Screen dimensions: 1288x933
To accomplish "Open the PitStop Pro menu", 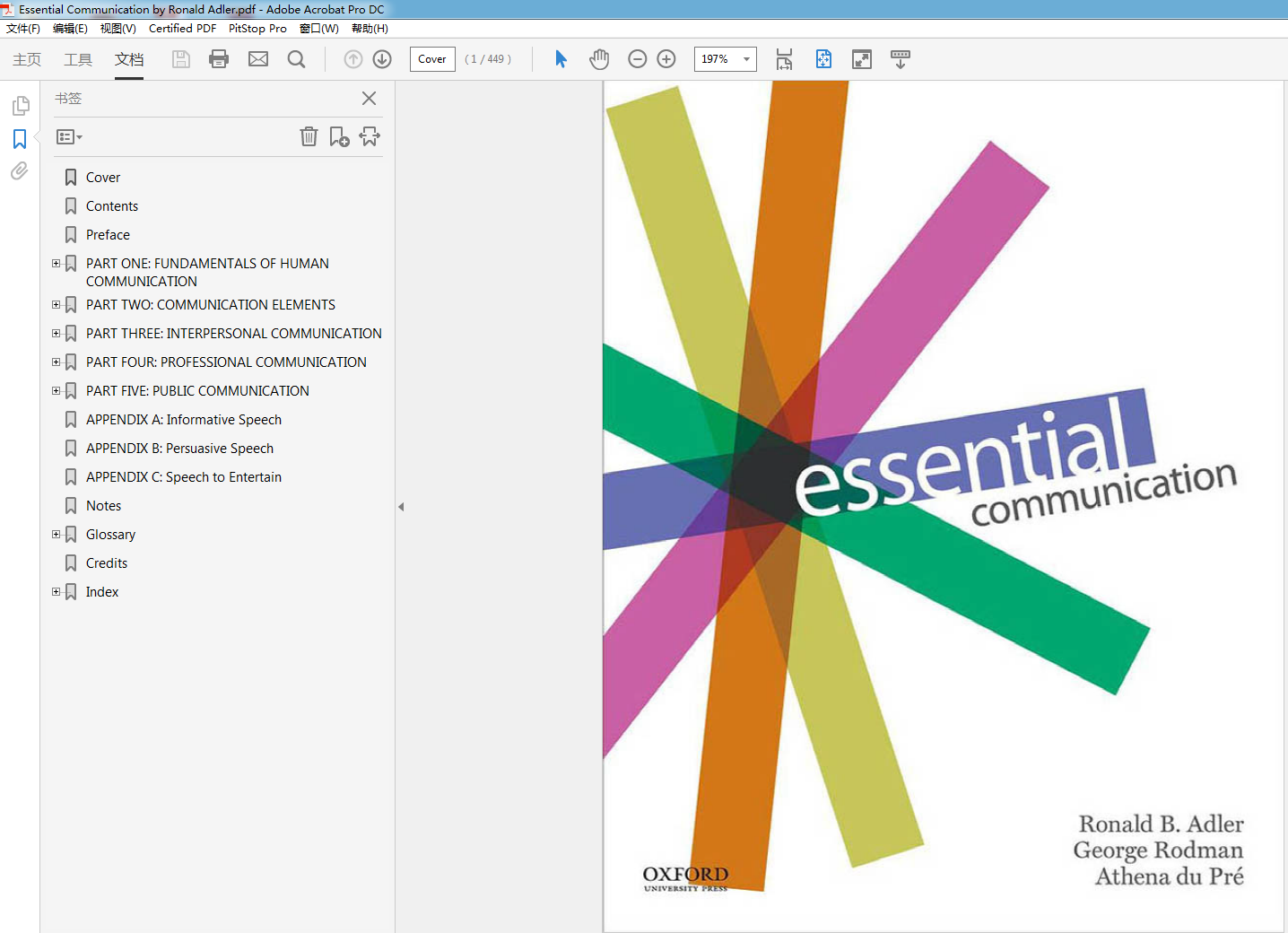I will click(257, 29).
